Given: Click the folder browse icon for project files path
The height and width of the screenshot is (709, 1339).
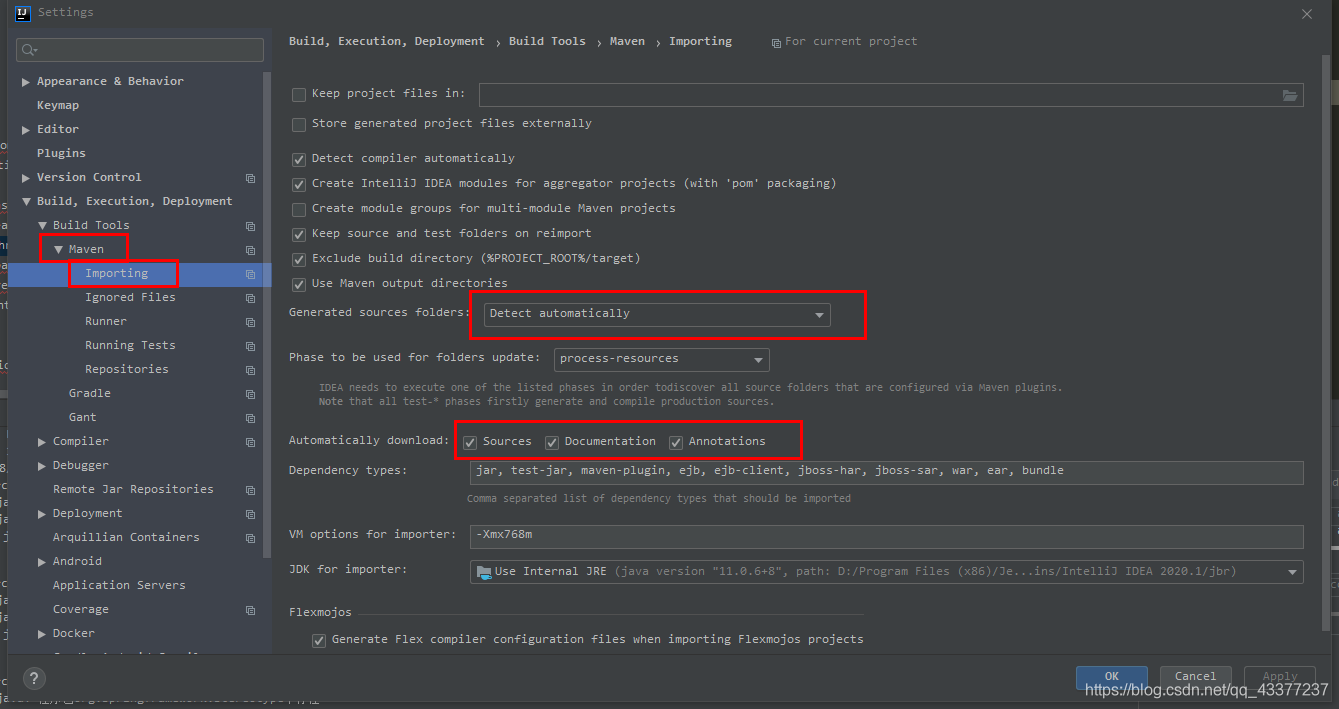Looking at the screenshot, I should point(1290,95).
